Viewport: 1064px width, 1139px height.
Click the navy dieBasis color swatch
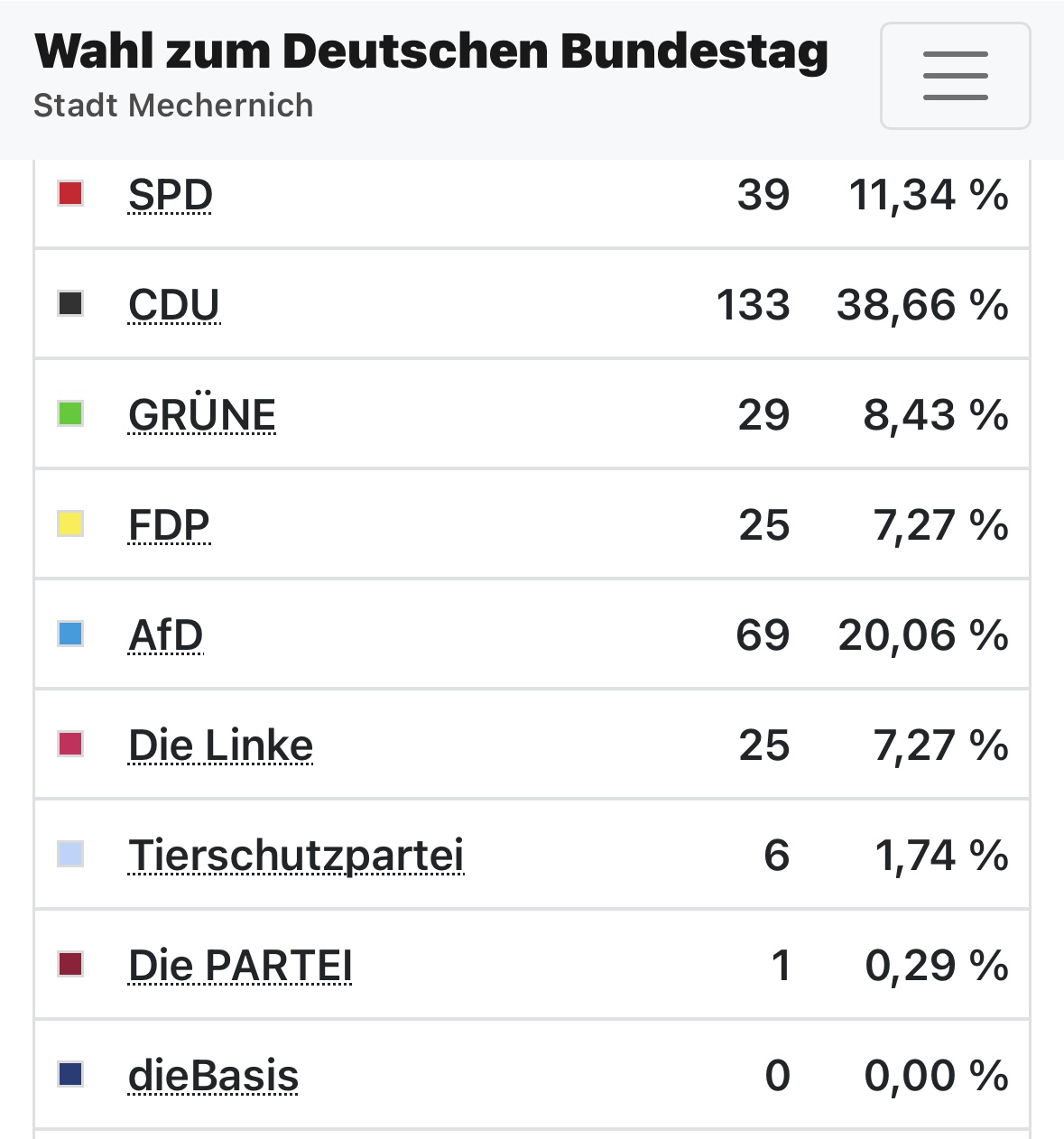(70, 1074)
